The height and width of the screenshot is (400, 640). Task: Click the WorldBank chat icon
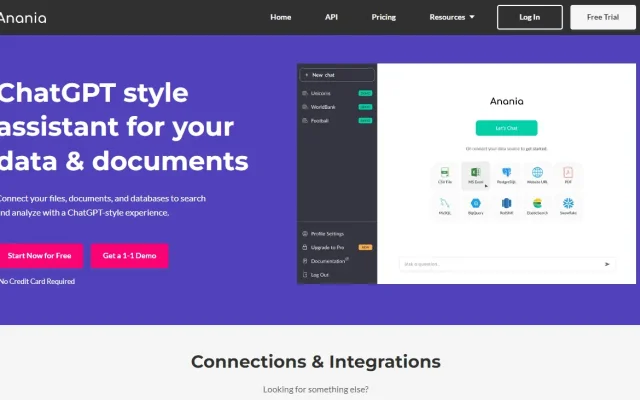(304, 107)
